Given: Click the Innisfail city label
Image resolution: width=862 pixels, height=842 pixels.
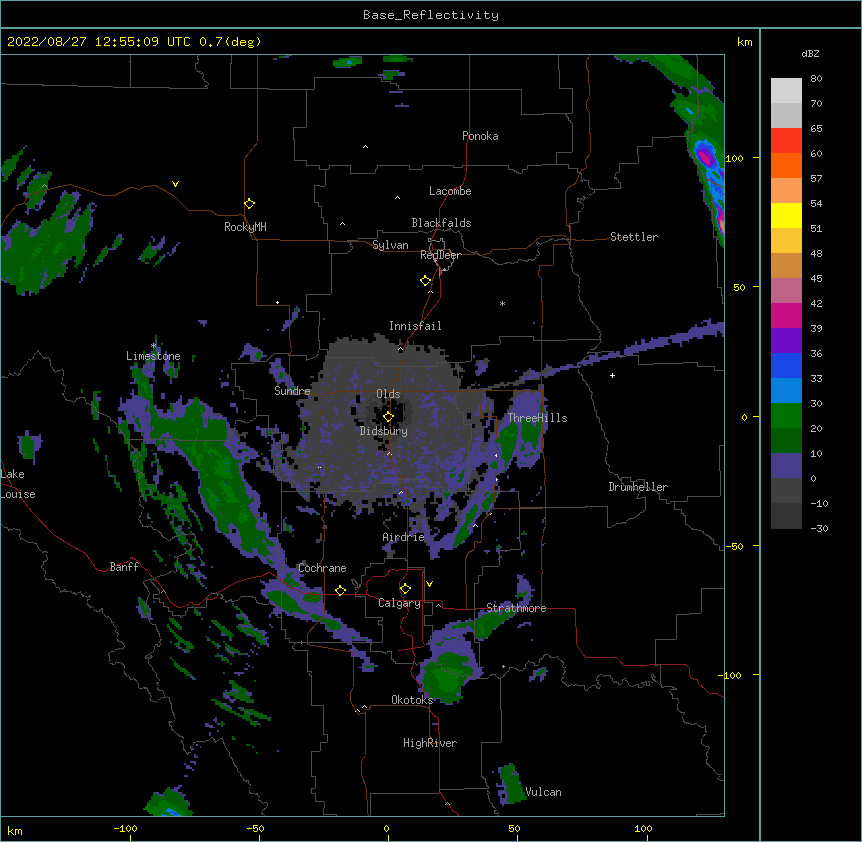Looking at the screenshot, I should tap(415, 326).
